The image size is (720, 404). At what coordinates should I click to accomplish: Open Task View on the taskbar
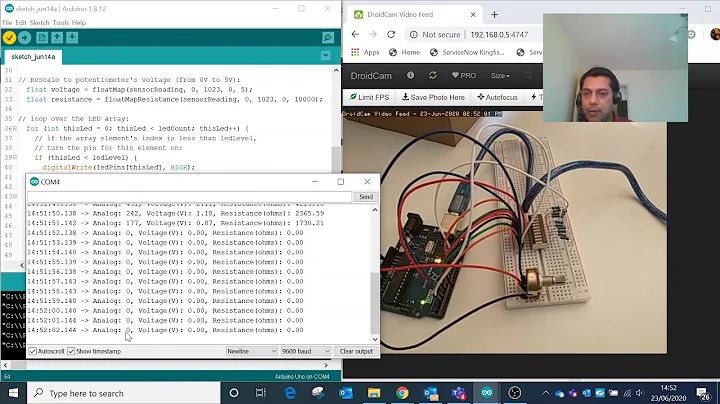(x=260, y=393)
